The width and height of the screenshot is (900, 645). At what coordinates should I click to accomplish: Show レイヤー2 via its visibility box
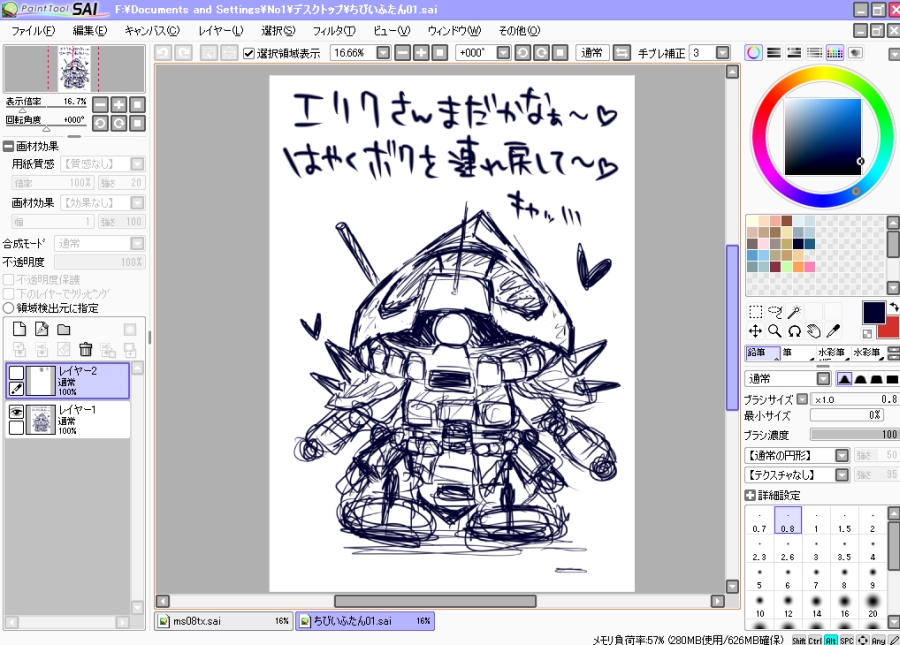pos(16,373)
